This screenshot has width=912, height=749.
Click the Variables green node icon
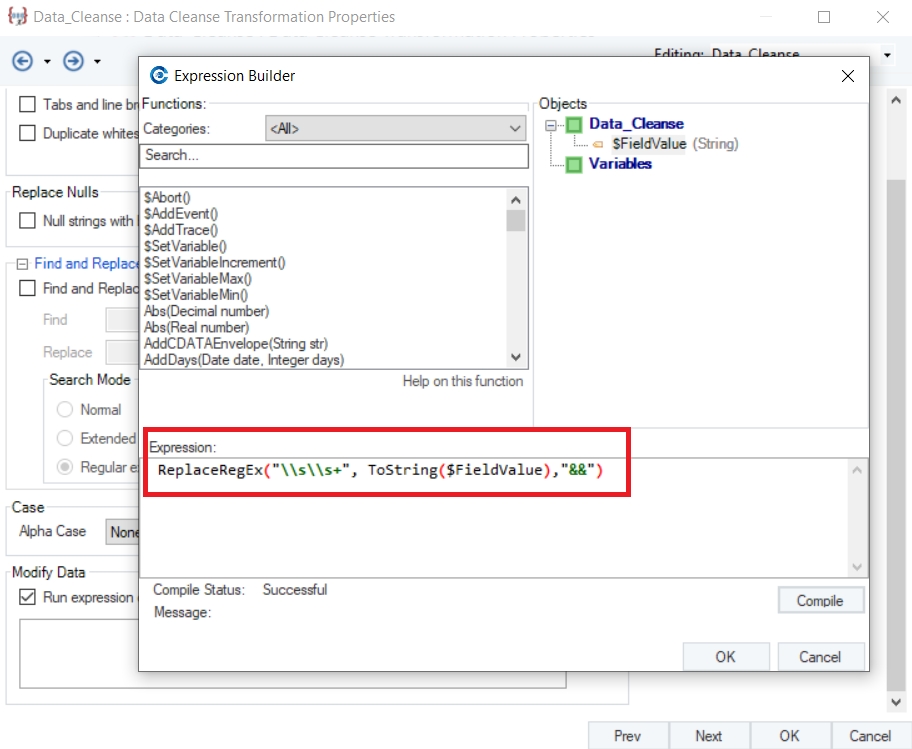[x=574, y=164]
